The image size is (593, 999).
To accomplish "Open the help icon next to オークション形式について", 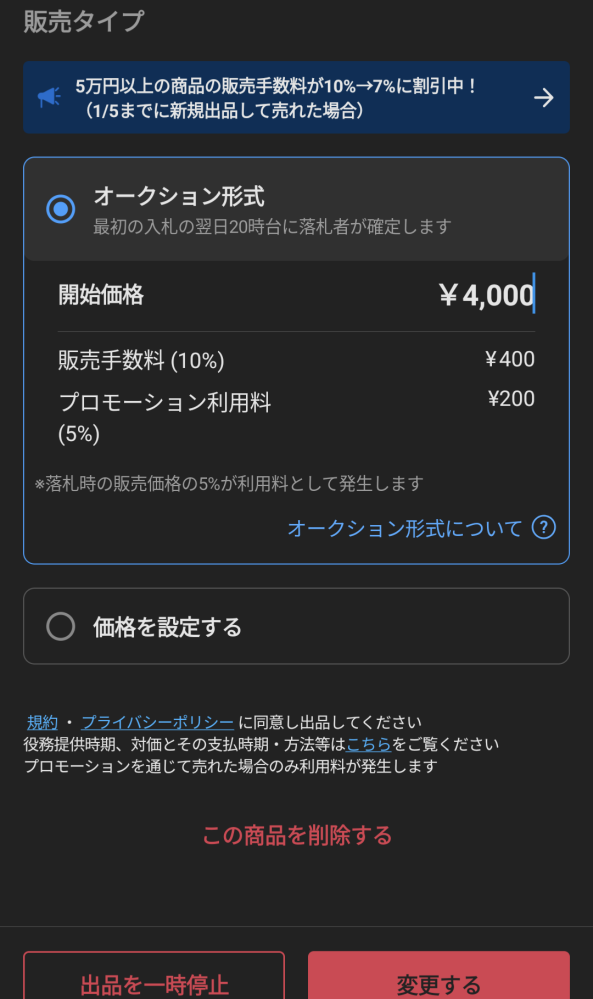I will 543,528.
